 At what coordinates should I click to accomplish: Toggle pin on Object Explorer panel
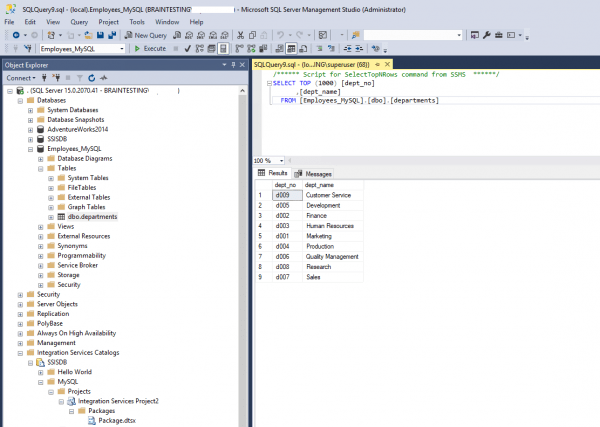(233, 65)
